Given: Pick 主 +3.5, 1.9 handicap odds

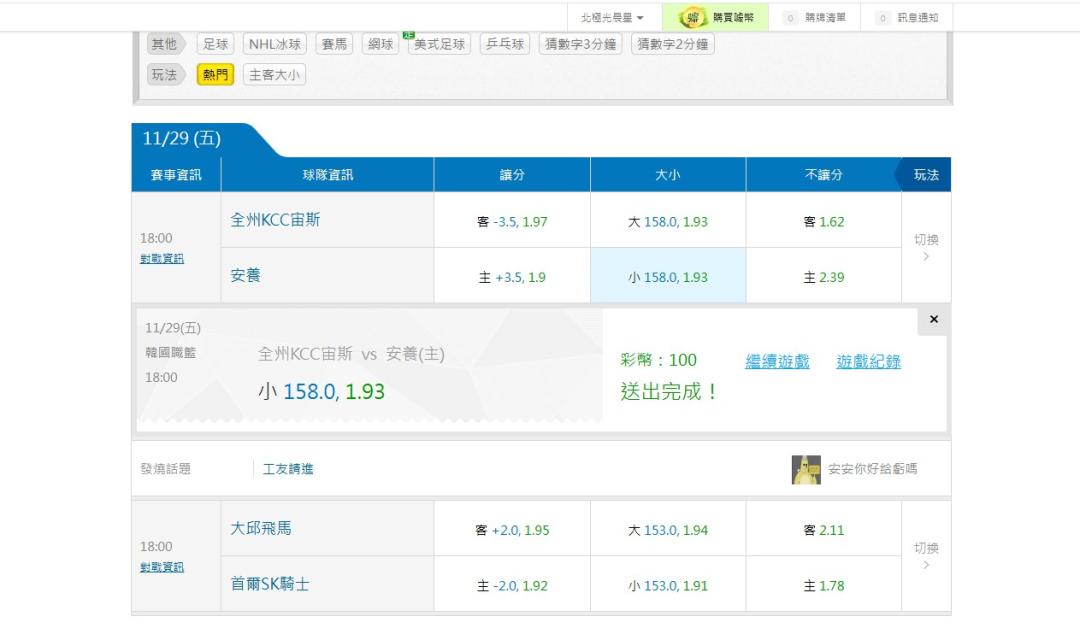Looking at the screenshot, I should click(x=512, y=277).
